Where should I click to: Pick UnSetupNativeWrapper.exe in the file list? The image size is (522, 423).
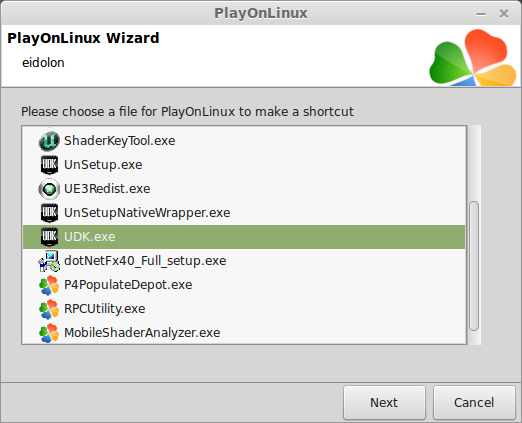(244, 213)
